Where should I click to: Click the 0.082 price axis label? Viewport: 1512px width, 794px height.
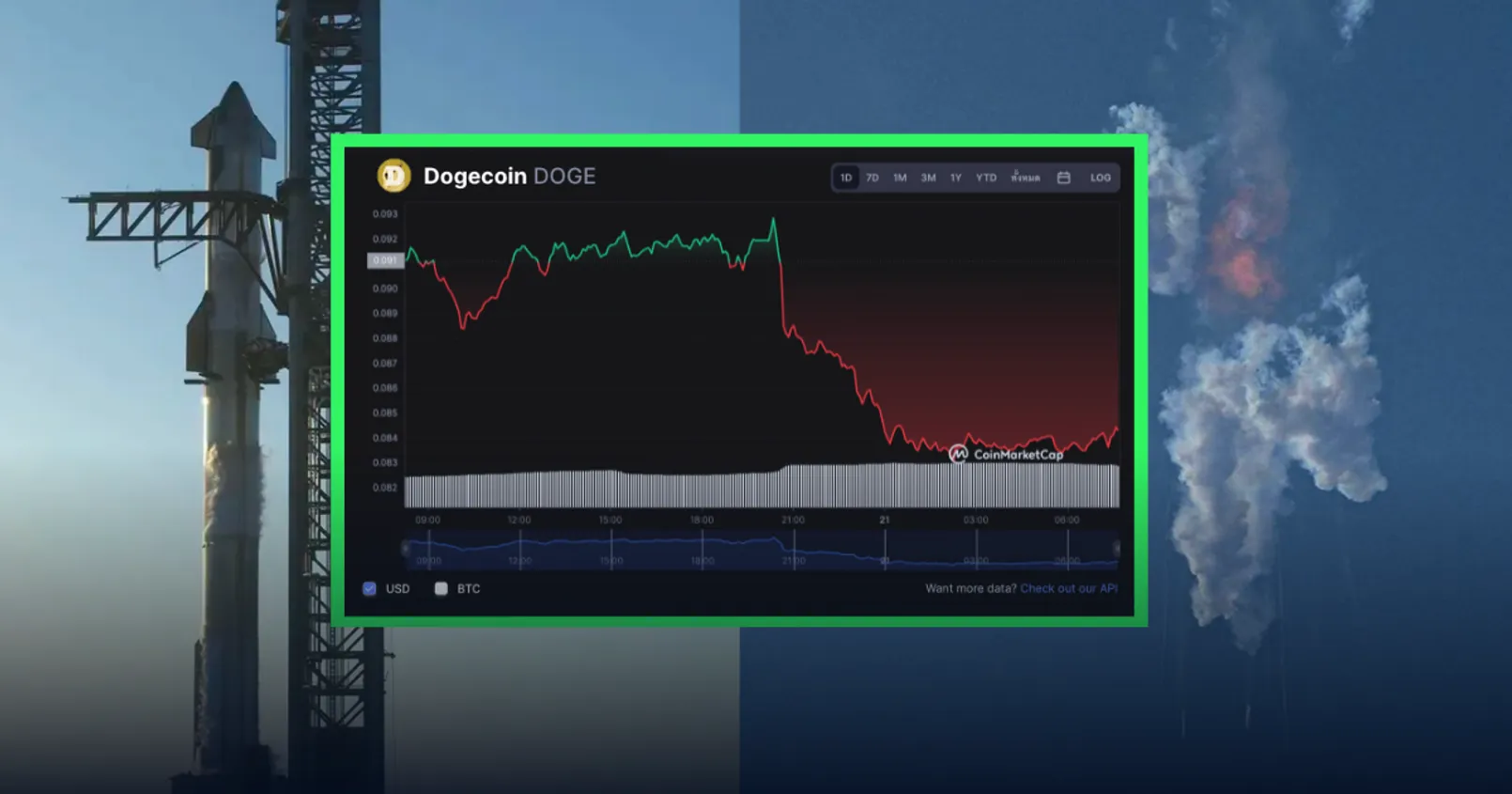(x=385, y=488)
